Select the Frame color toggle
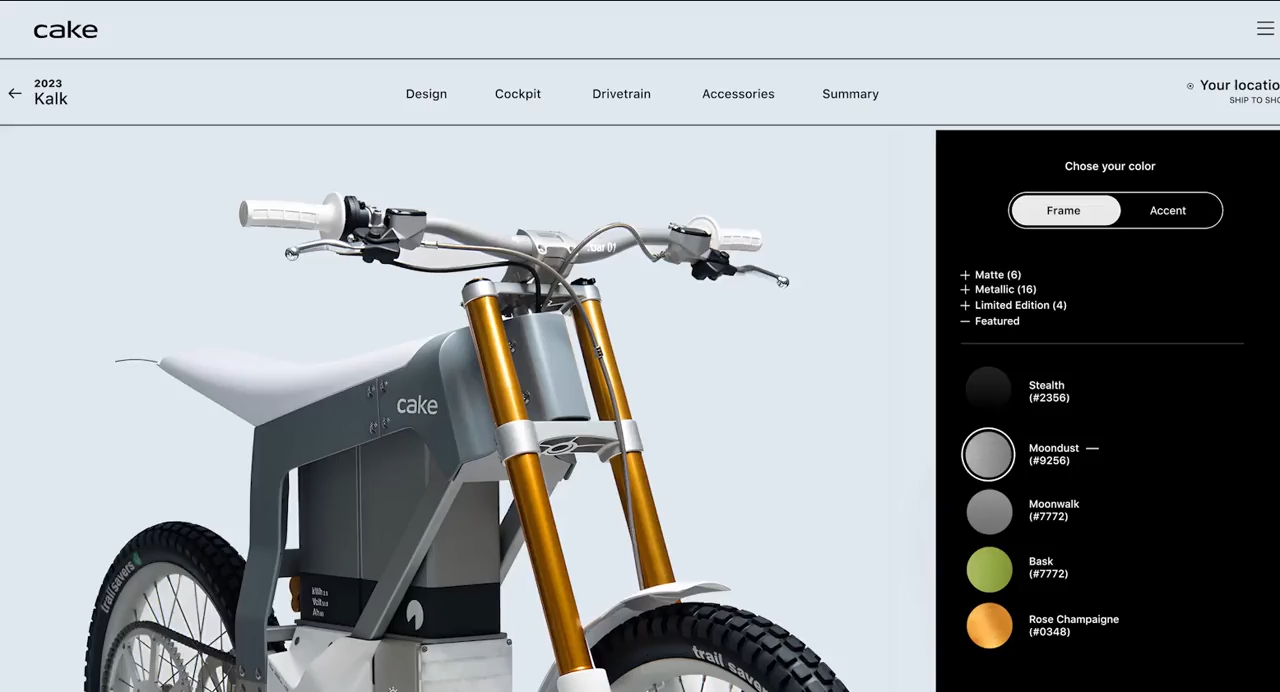The width and height of the screenshot is (1280, 692). (1064, 211)
